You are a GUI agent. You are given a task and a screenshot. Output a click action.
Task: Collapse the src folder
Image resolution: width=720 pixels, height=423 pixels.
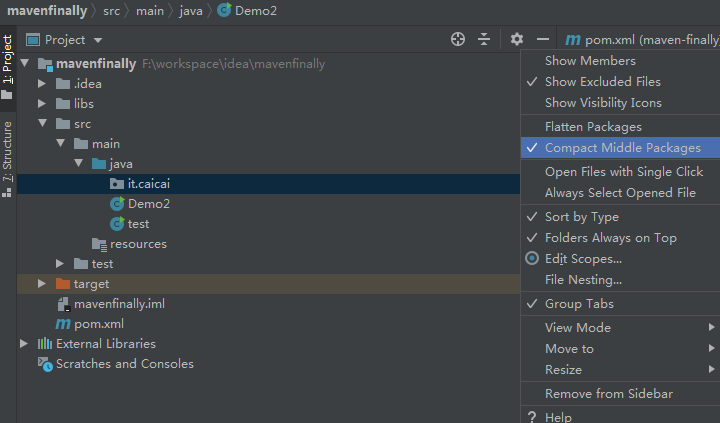click(42, 124)
